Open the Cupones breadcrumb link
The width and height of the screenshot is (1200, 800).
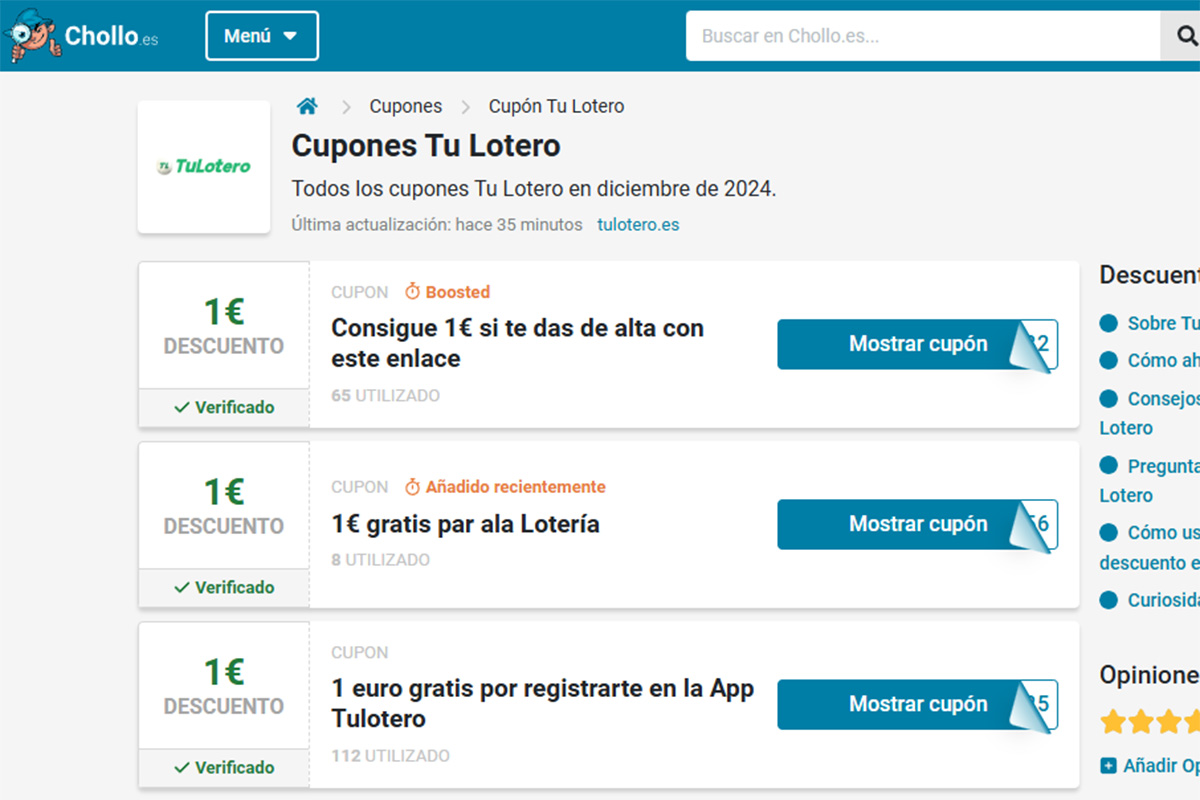(x=405, y=106)
